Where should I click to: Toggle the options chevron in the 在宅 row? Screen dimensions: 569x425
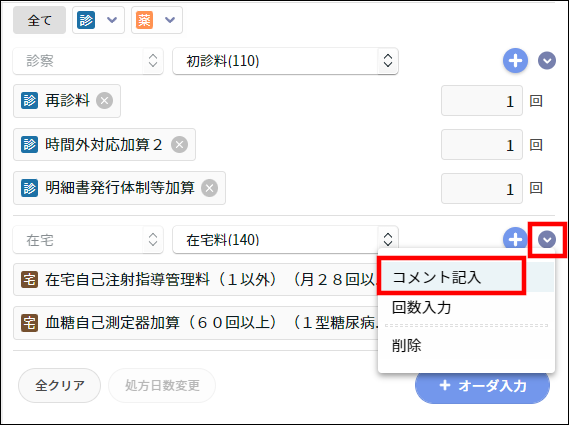547,240
